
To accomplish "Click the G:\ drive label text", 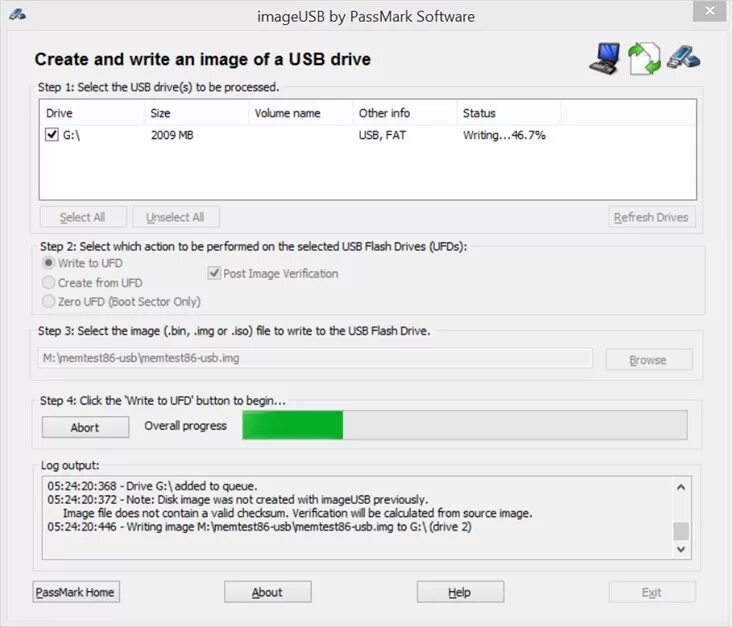I will (x=72, y=135).
